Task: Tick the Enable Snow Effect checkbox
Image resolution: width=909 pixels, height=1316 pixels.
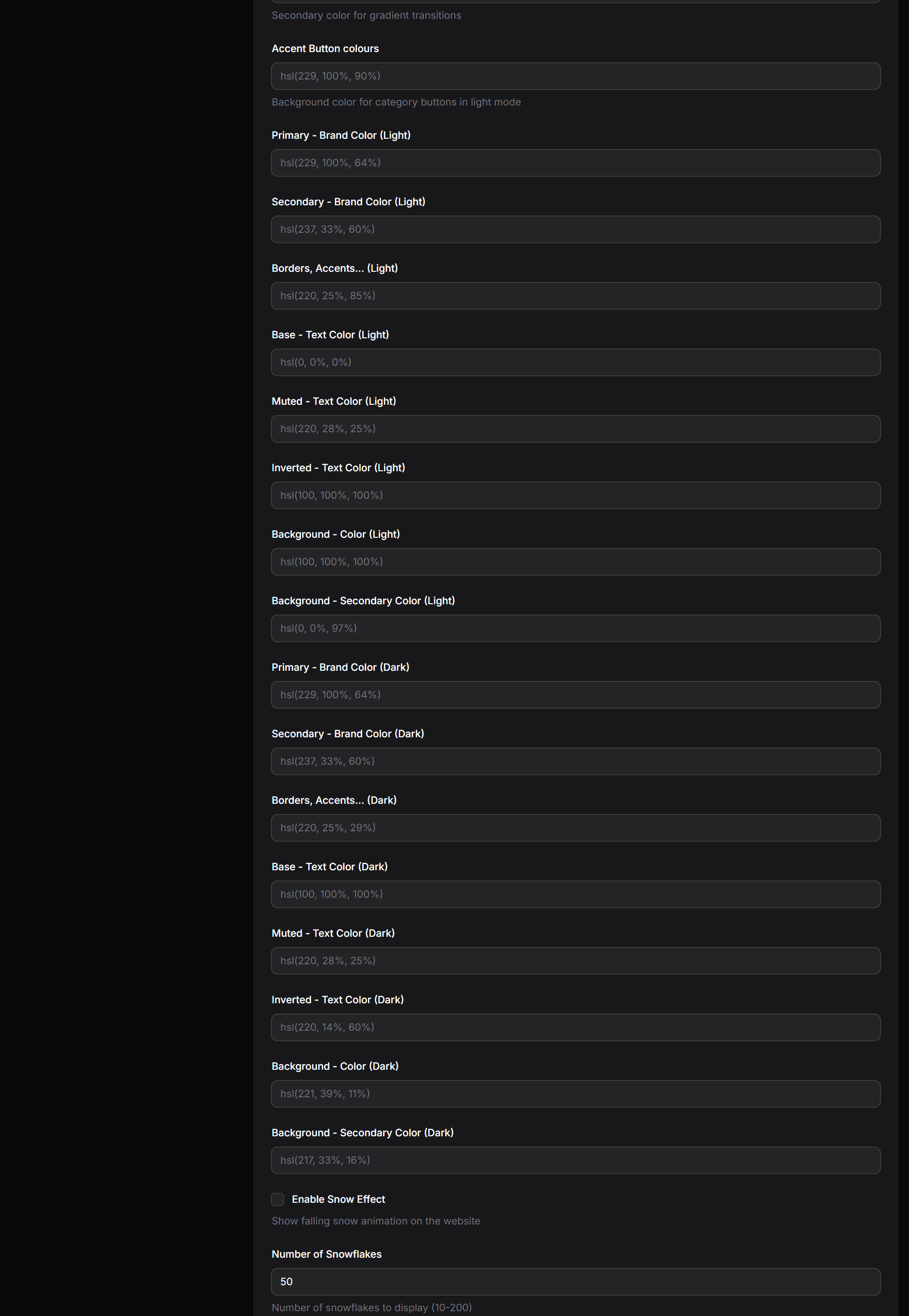Action: click(277, 1199)
